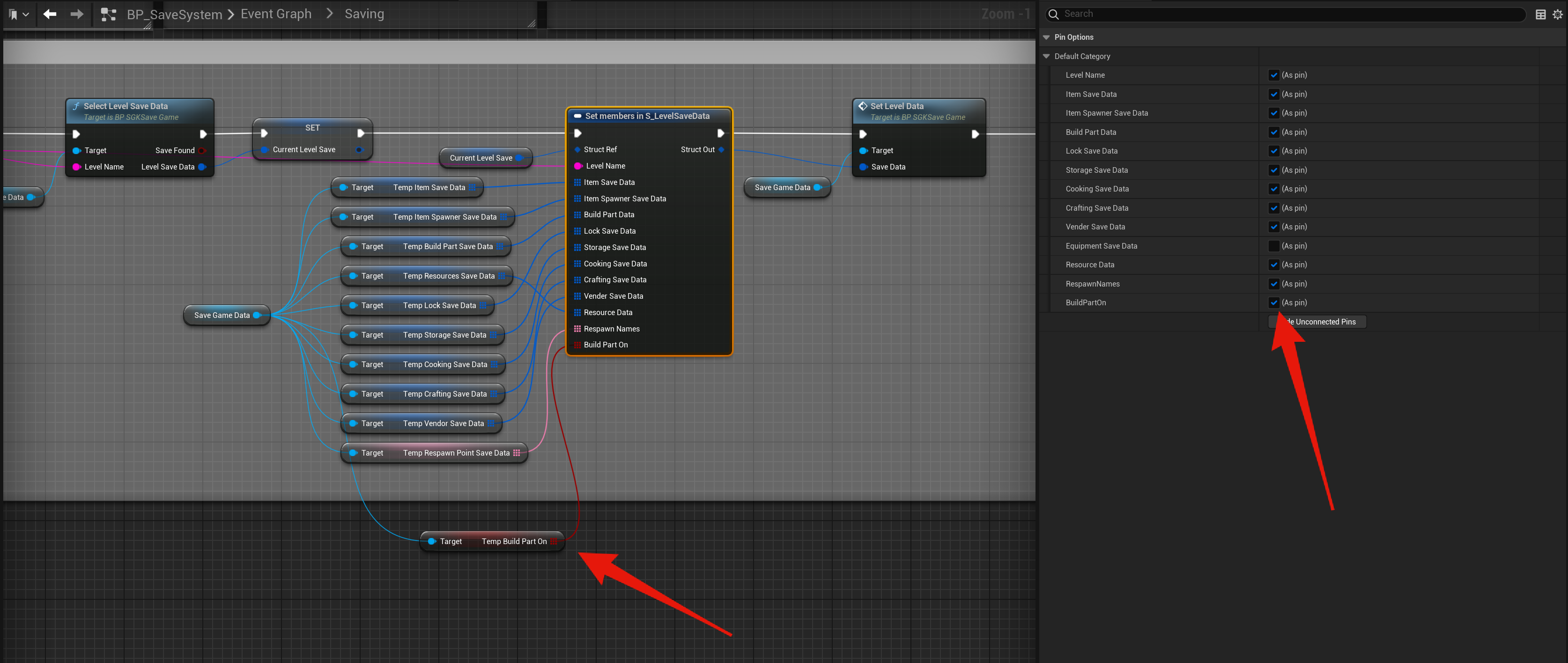Click the blueprint graph icon in the breadcrumb

(x=108, y=15)
